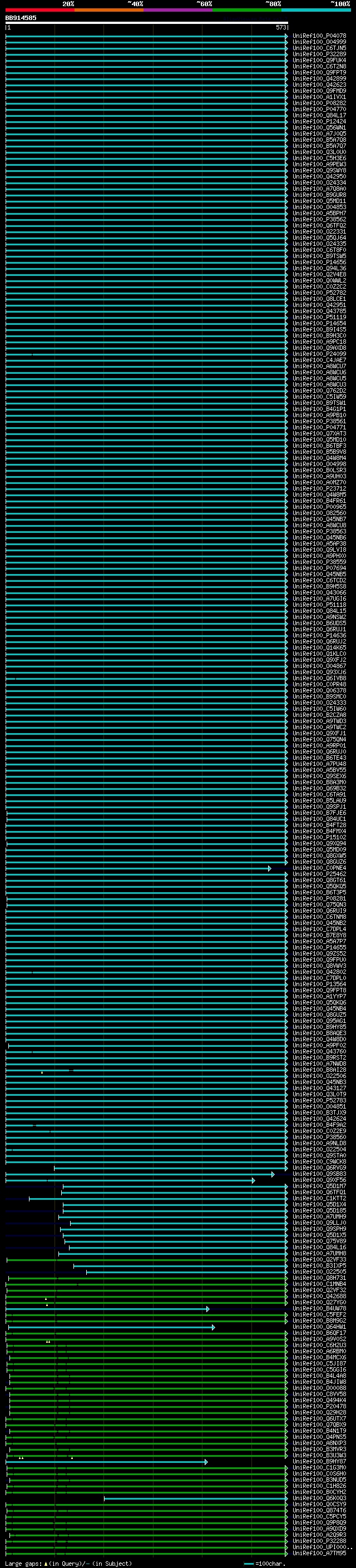Select hit label UniRef100_Q84L17

[319, 115]
